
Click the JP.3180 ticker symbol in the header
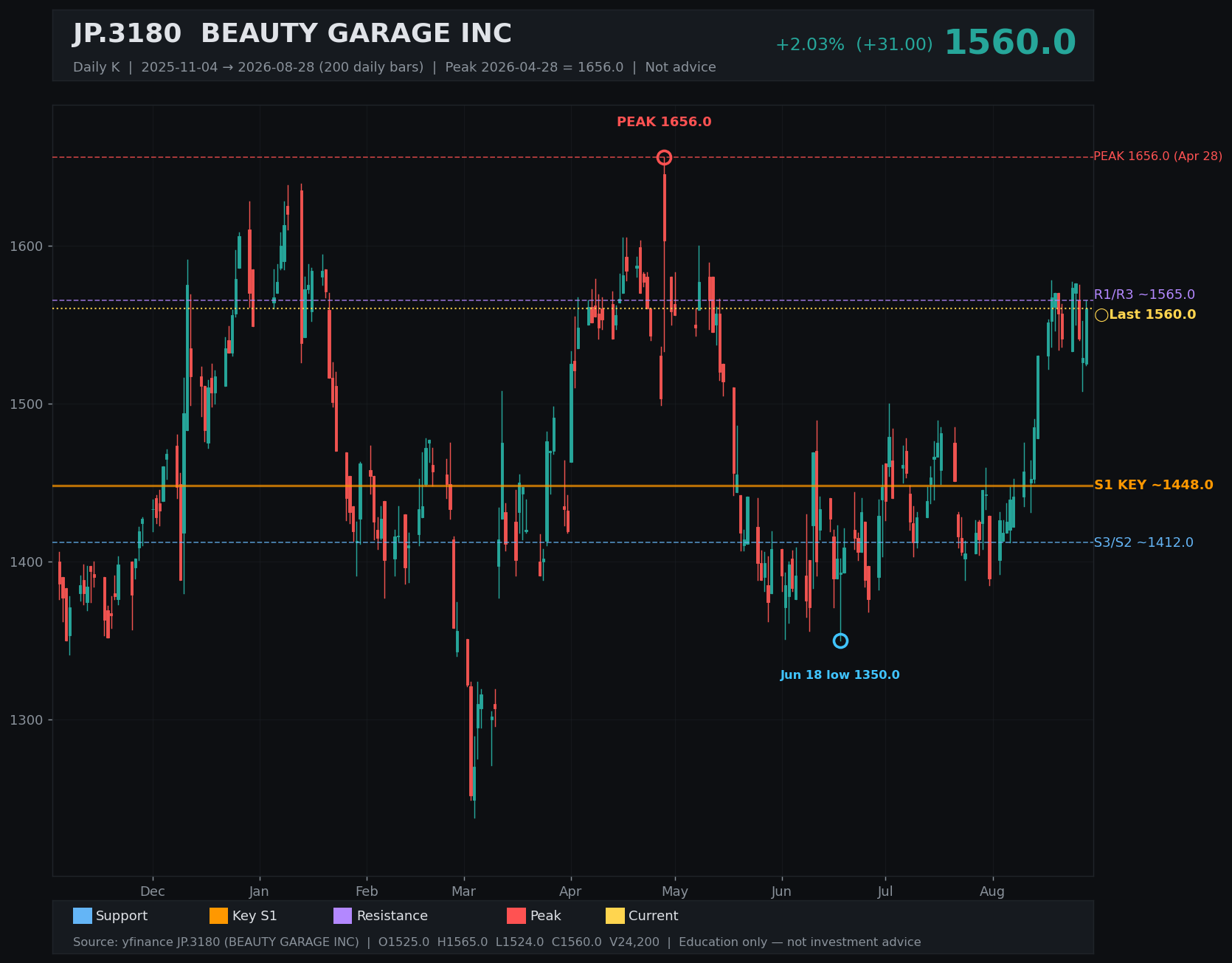[x=127, y=34]
